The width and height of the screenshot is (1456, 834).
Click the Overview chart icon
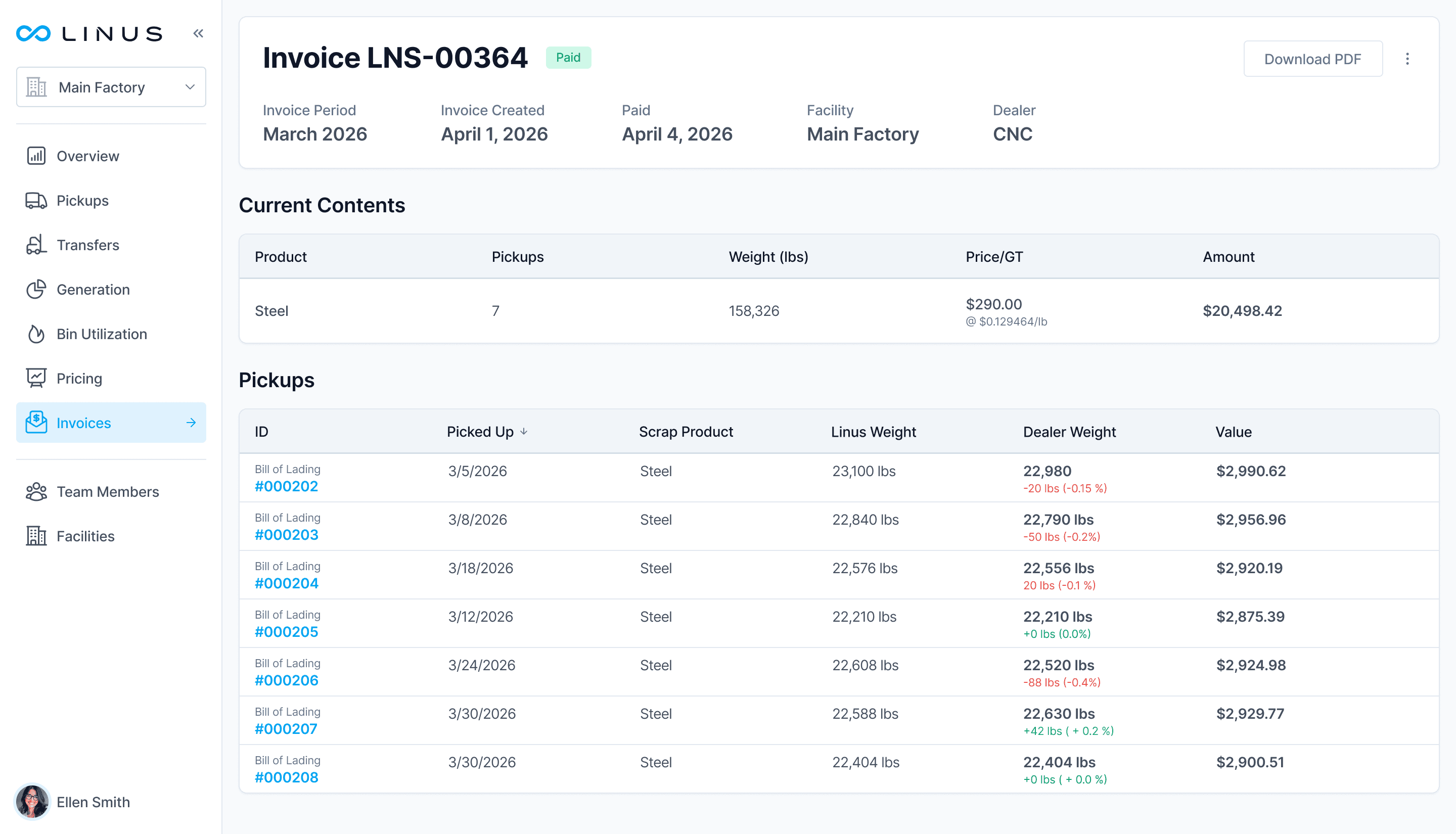(x=36, y=156)
